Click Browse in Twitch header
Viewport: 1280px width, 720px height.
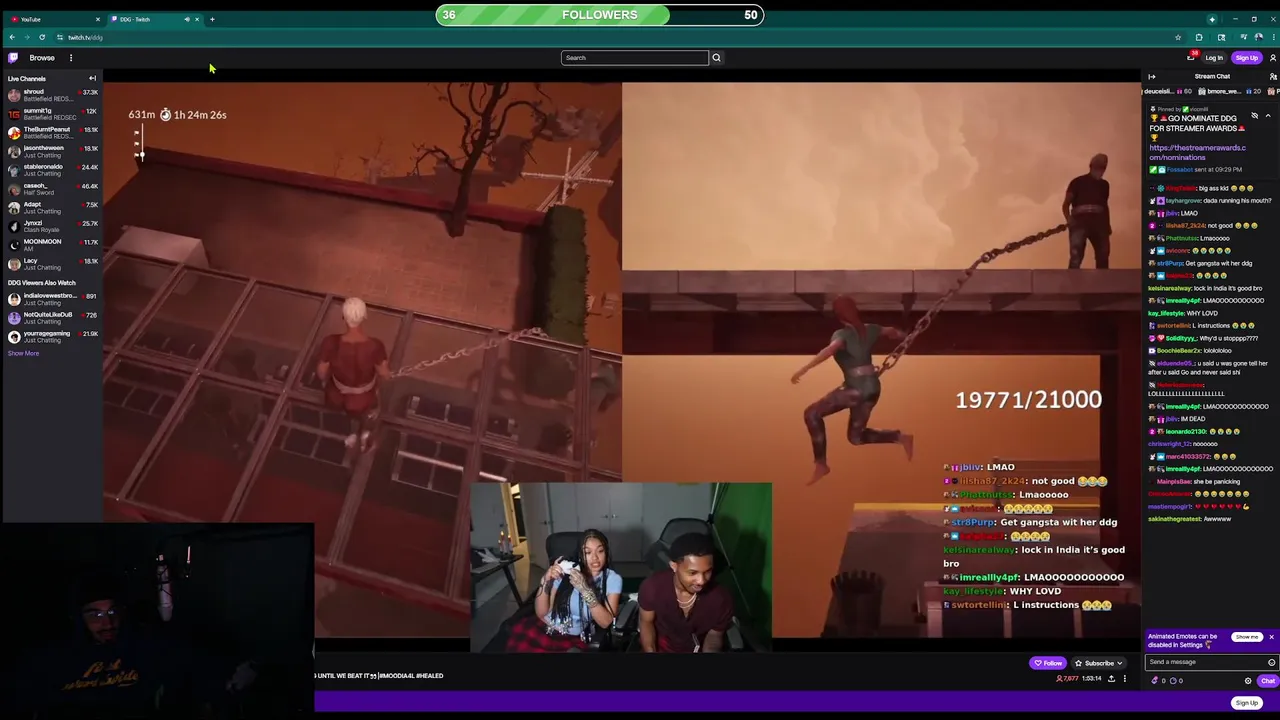(42, 58)
